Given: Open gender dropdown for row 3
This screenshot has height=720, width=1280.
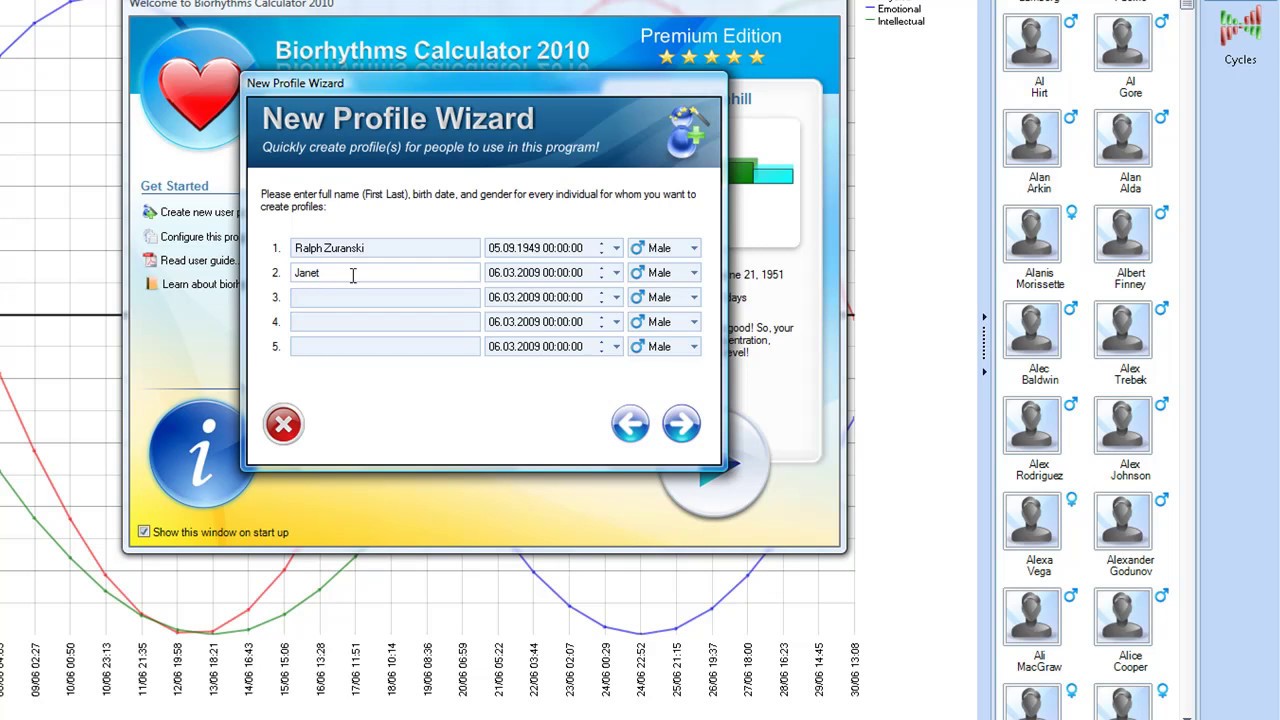Looking at the screenshot, I should pyautogui.click(x=694, y=297).
